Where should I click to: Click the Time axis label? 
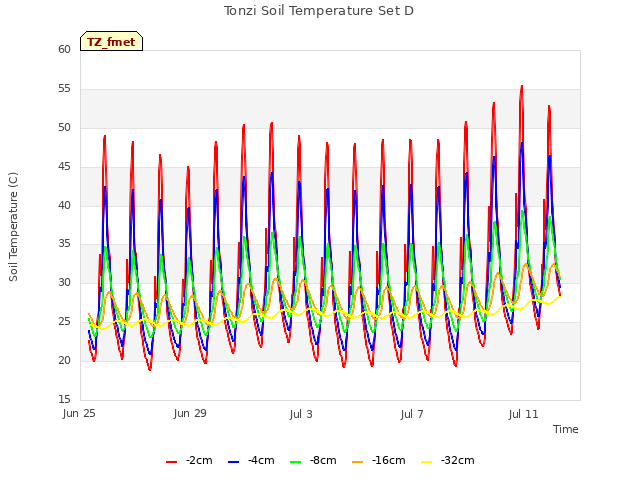[x=566, y=429]
